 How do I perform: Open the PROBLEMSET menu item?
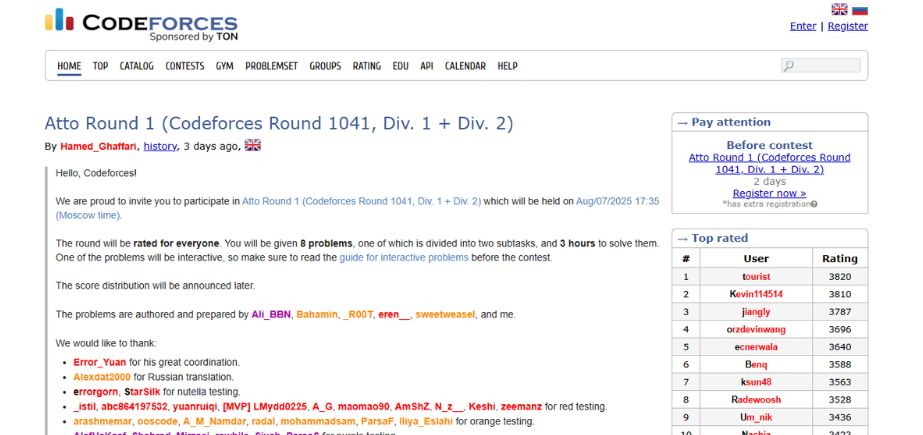(x=271, y=66)
